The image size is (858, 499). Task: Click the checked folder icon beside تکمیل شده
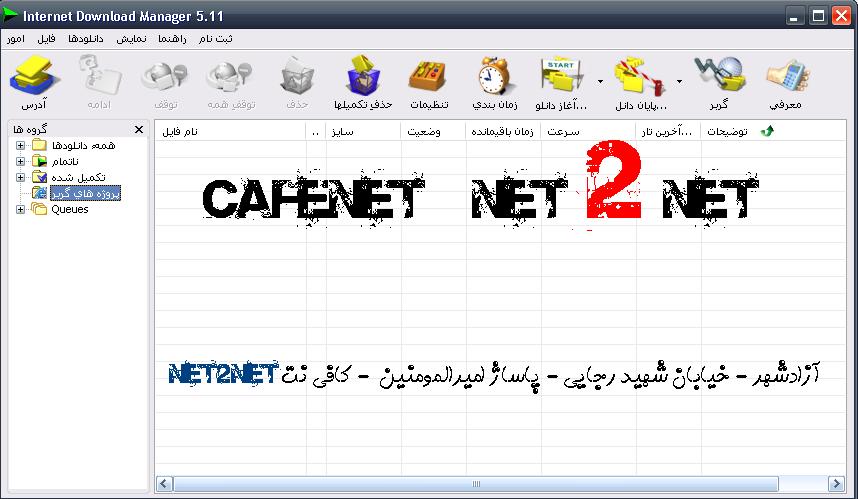(x=39, y=177)
